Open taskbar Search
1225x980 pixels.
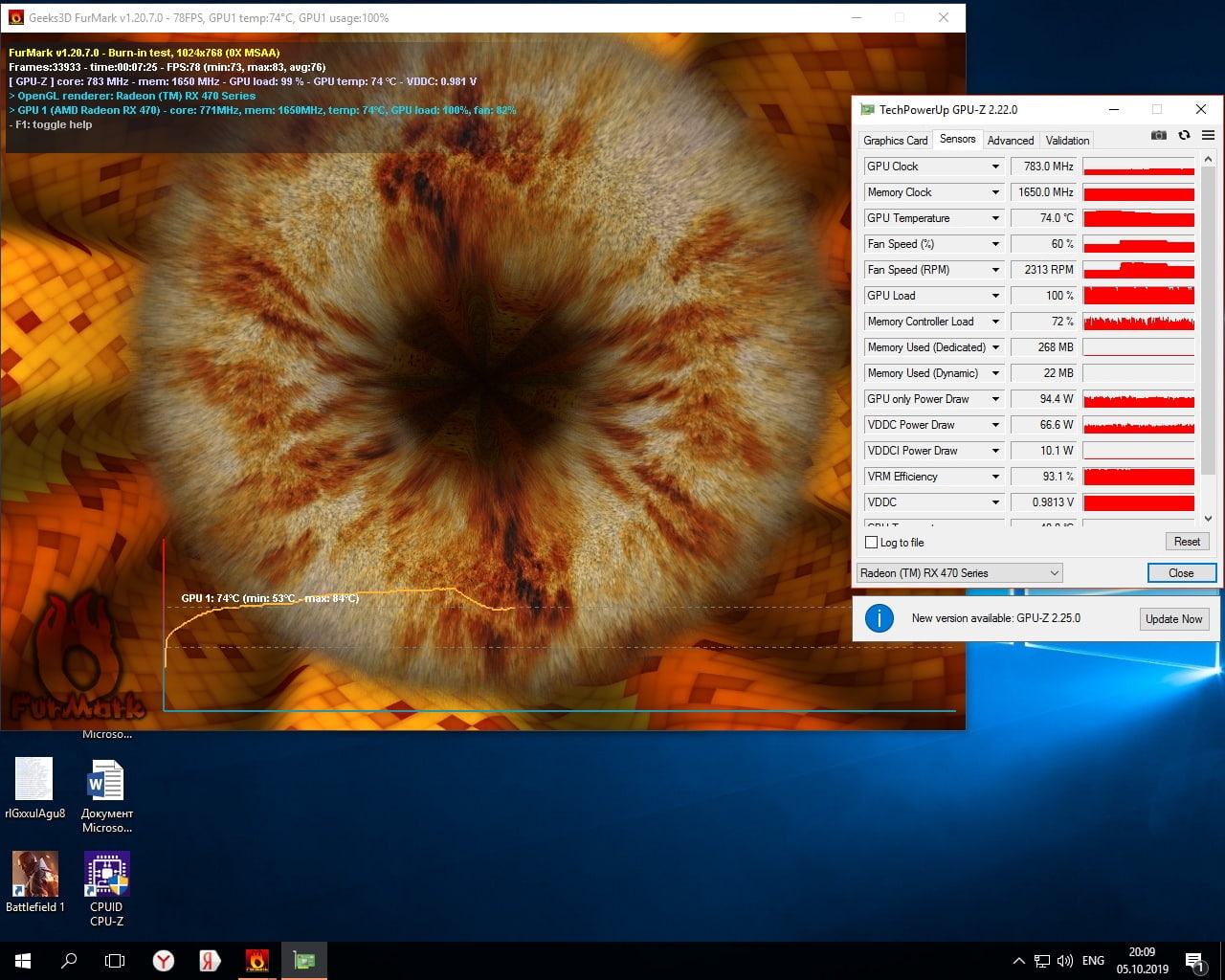pos(69,961)
